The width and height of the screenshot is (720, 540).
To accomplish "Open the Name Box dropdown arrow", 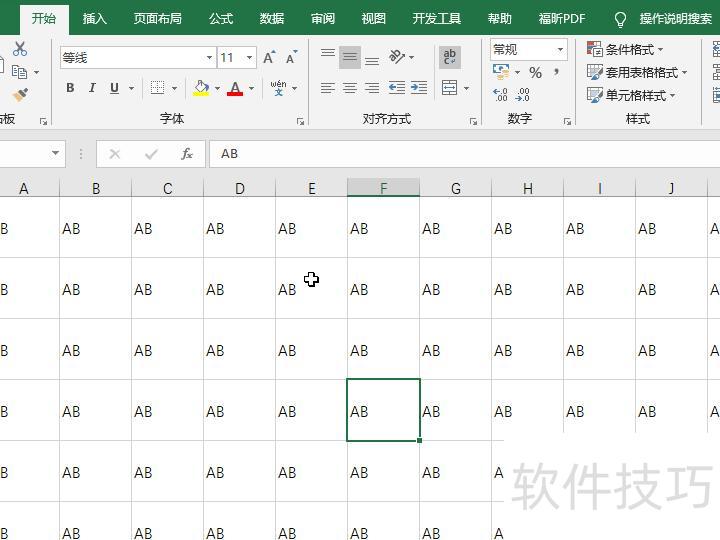I will 56,153.
